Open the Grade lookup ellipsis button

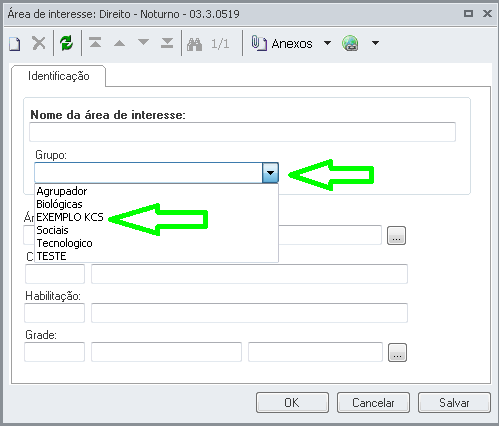coord(397,352)
